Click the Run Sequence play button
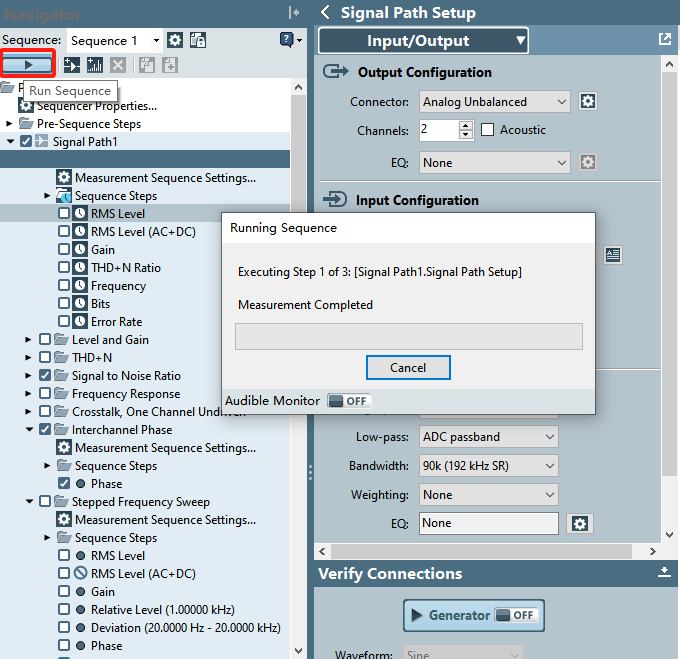The height and width of the screenshot is (659, 680). click(x=28, y=65)
